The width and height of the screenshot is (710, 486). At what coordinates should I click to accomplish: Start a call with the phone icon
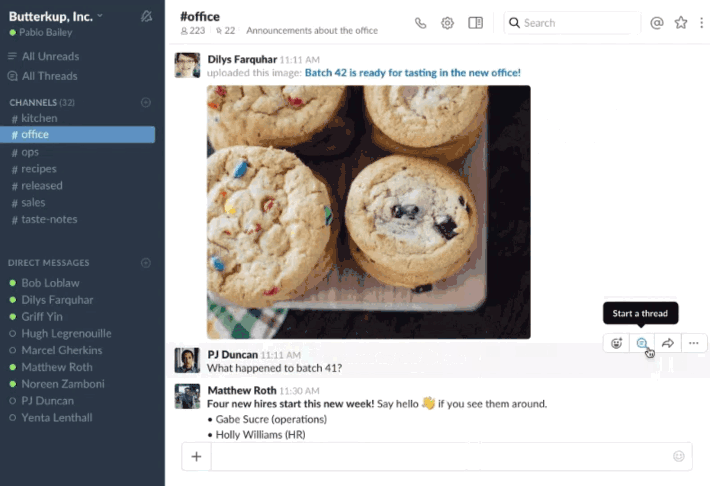(x=420, y=23)
